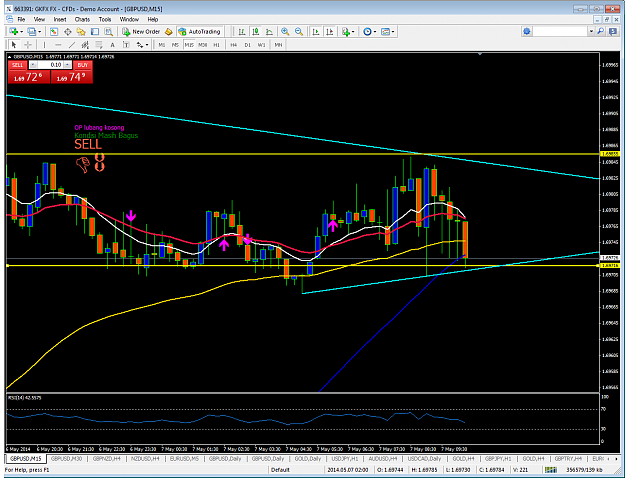Viewport: 625px width, 478px height.
Task: Select the Text tool A
Action: pos(112,45)
